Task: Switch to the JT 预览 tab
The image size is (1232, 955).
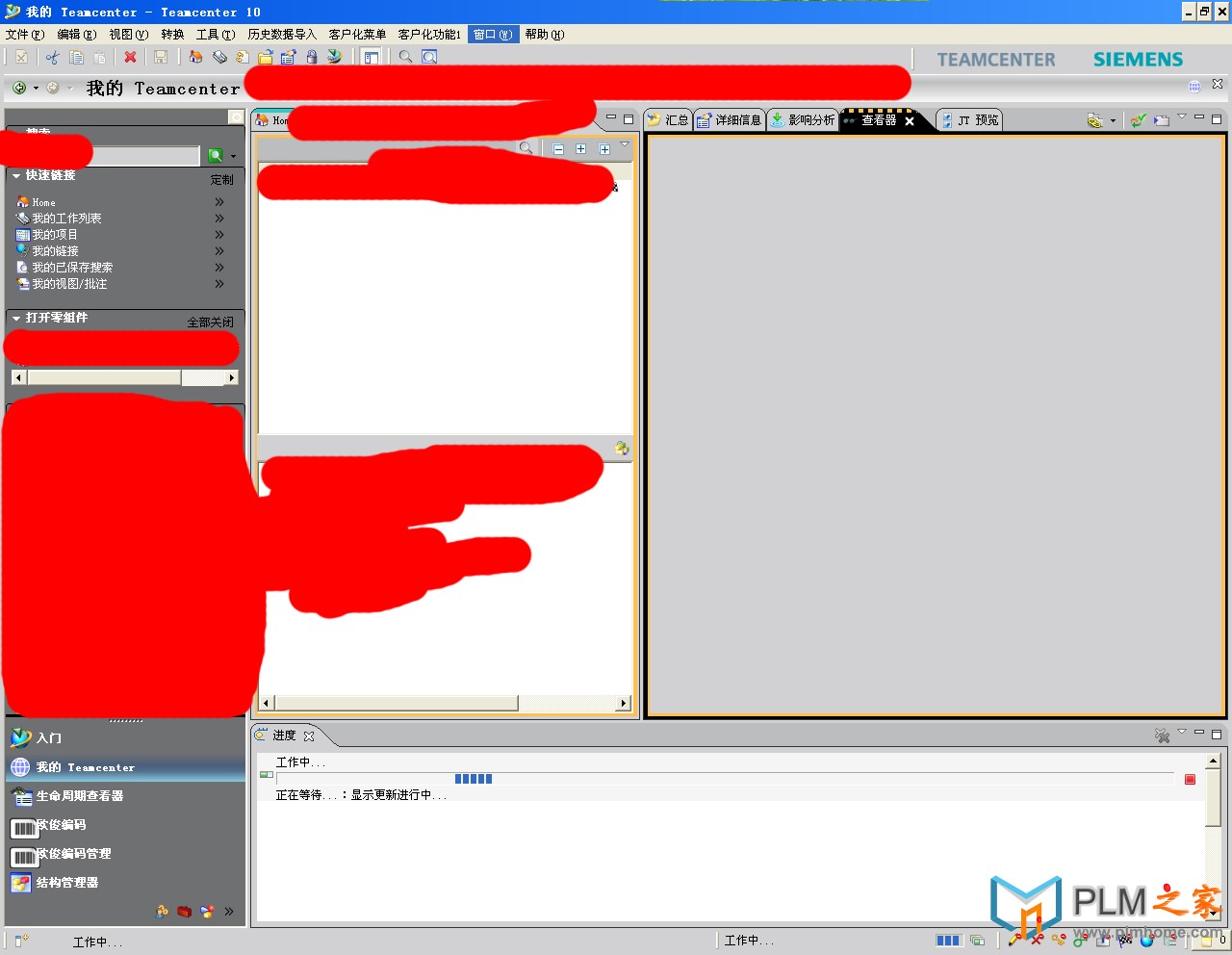Action: click(x=969, y=120)
